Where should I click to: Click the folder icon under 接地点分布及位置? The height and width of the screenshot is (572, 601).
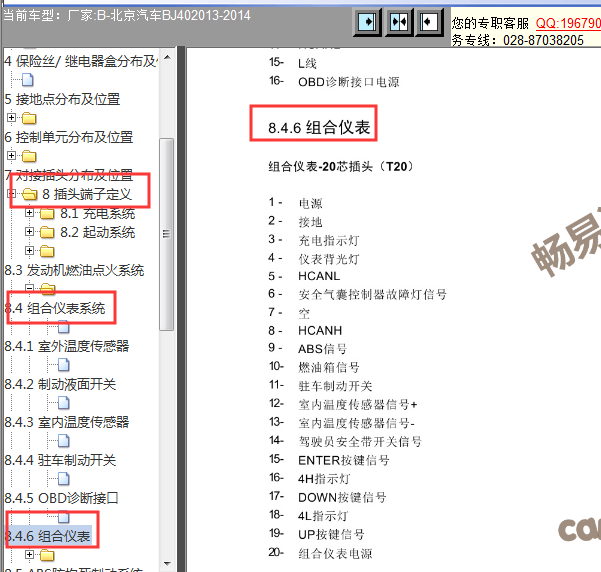[x=29, y=118]
